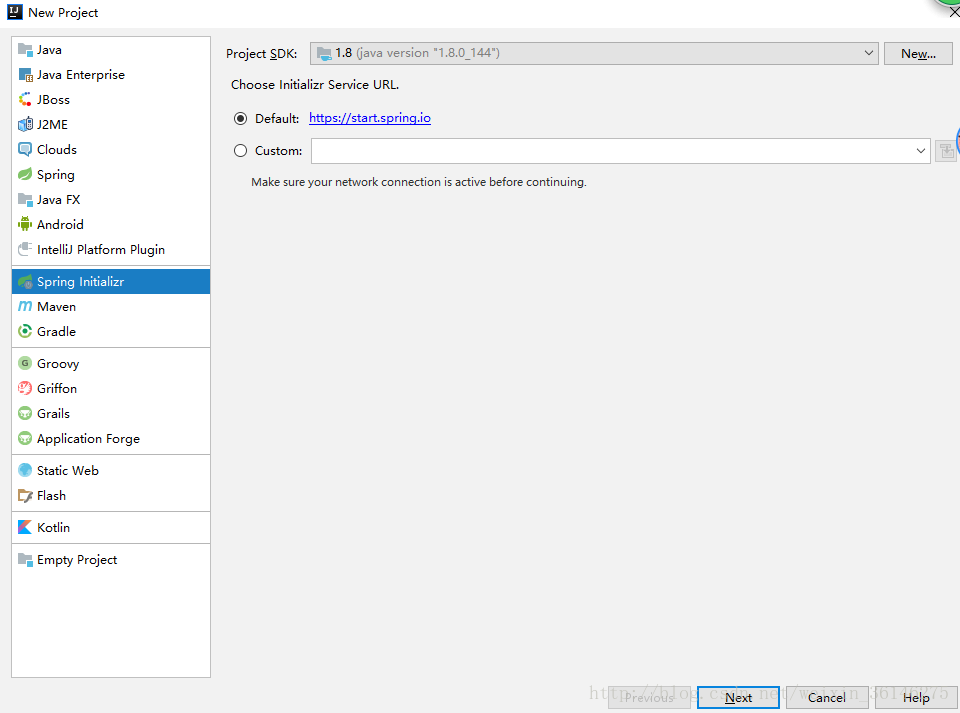This screenshot has width=960, height=713.
Task: Click the Maven m icon
Action: pos(25,307)
